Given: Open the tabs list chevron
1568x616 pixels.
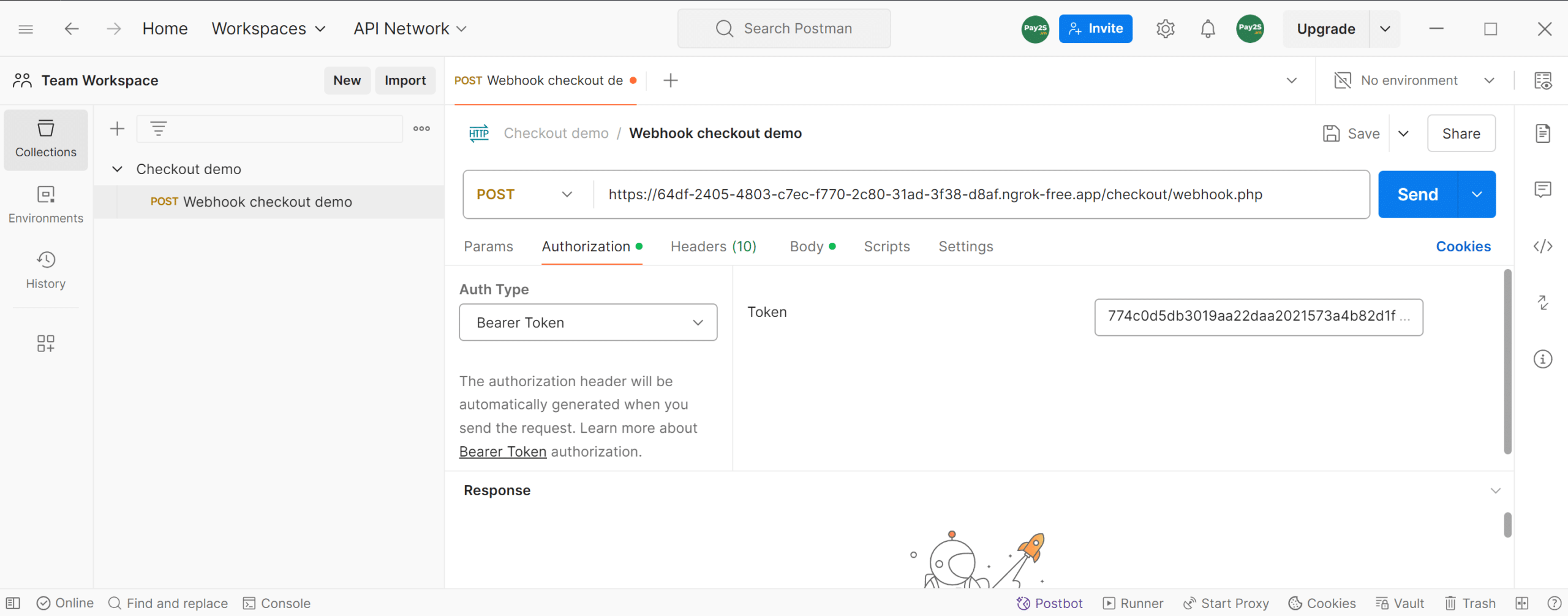Looking at the screenshot, I should click(1292, 80).
